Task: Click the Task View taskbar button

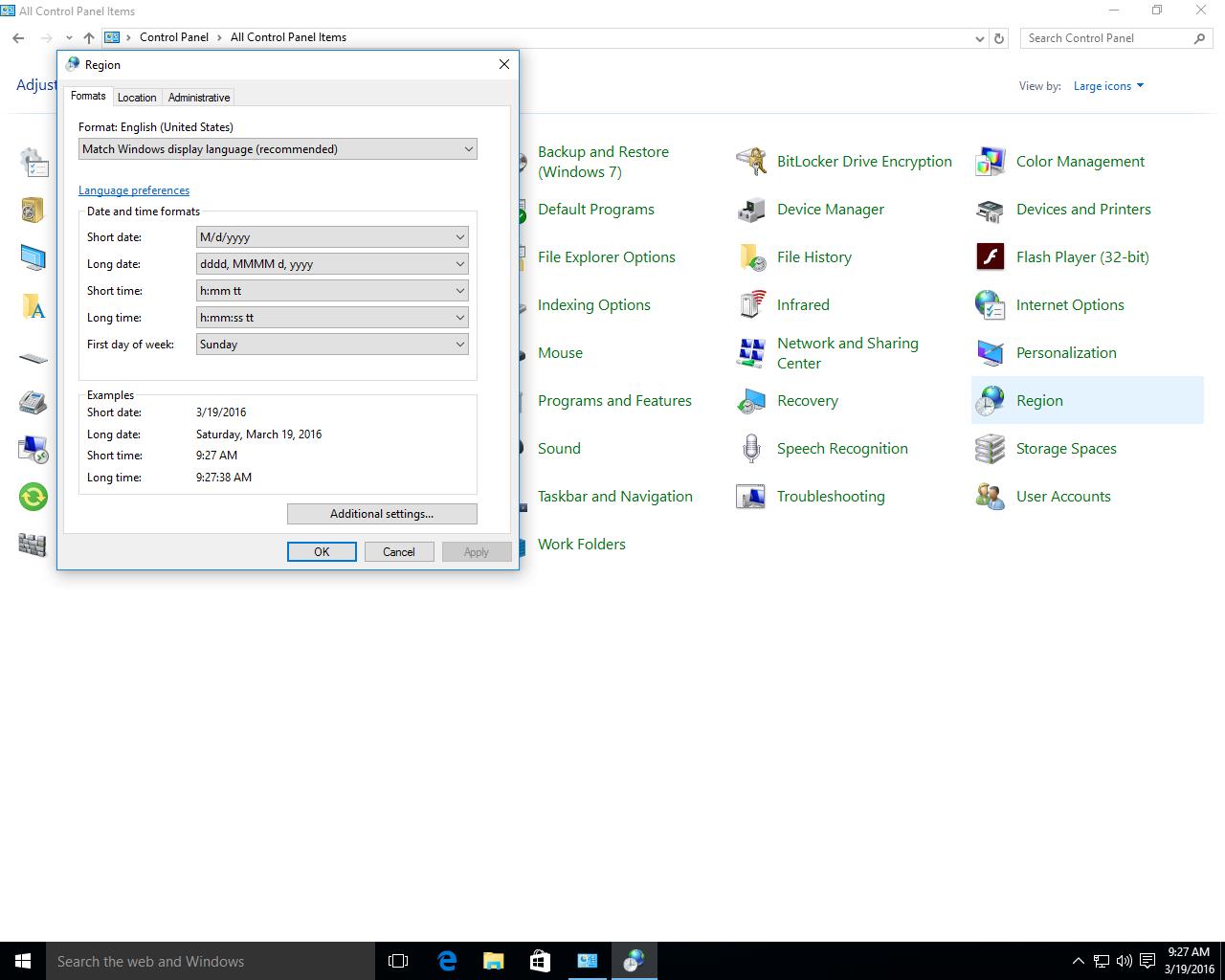Action: click(398, 961)
